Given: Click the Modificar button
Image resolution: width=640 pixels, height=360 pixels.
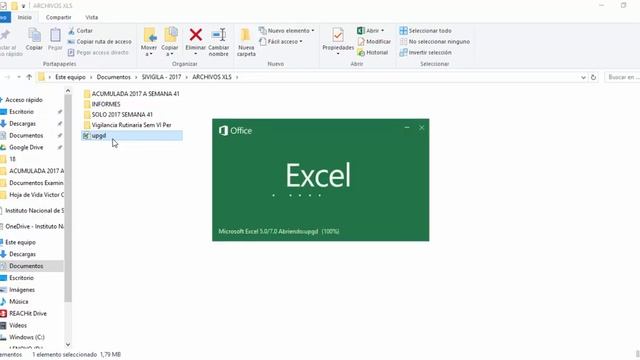Looking at the screenshot, I should [x=374, y=42].
